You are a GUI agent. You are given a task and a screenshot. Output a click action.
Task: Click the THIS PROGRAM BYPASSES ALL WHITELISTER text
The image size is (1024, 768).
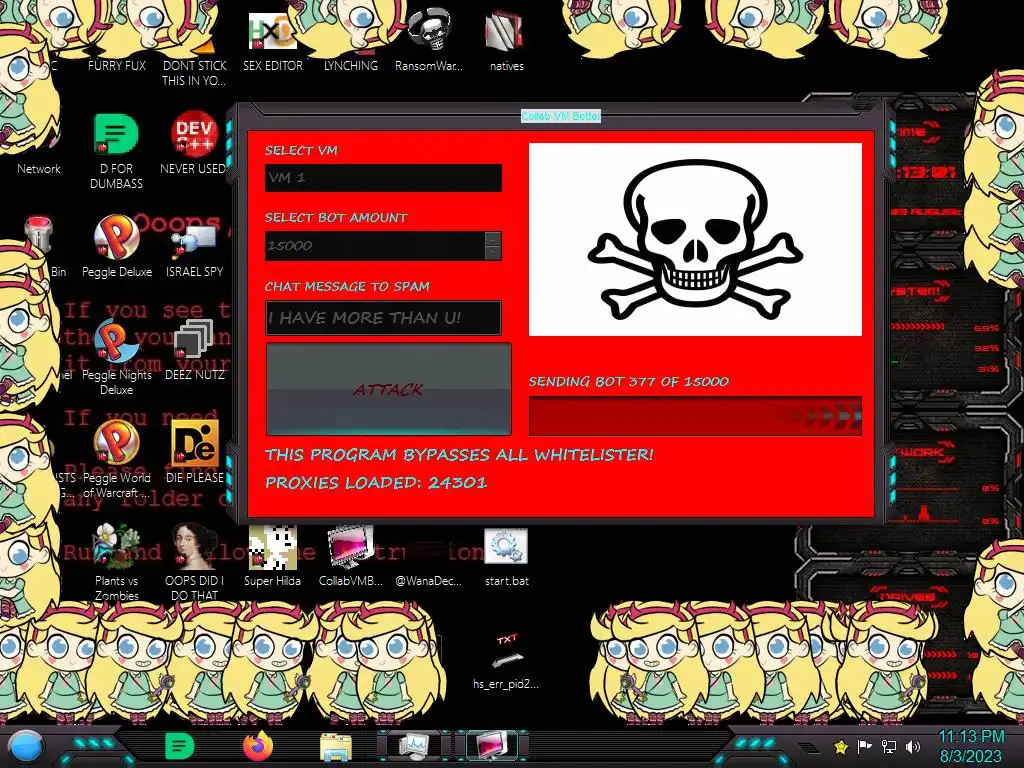(x=459, y=455)
